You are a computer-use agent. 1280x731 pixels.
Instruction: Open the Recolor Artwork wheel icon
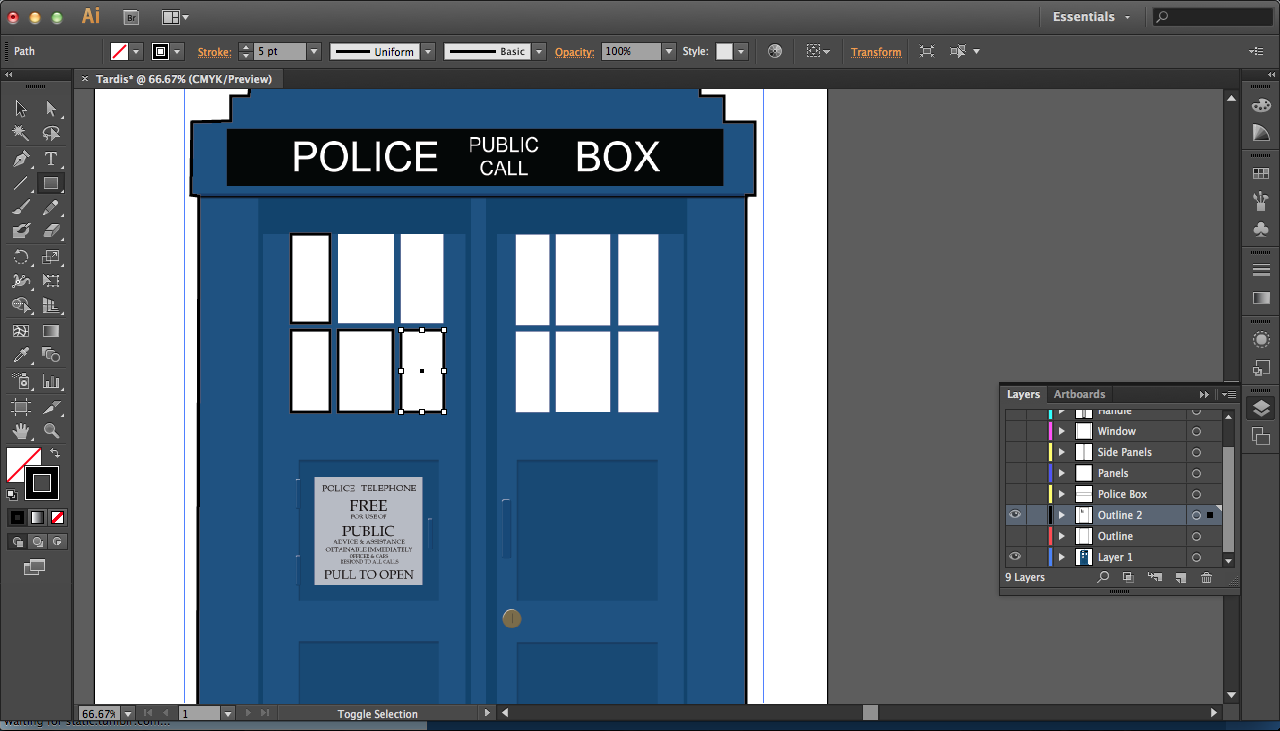(x=774, y=51)
